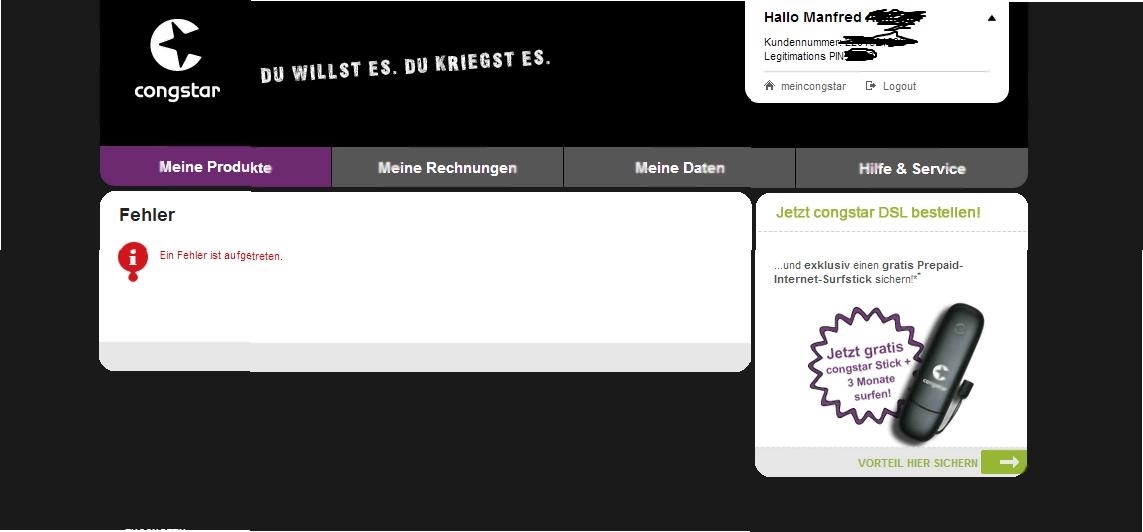
Task: Follow the meincongstar link
Action: point(812,86)
